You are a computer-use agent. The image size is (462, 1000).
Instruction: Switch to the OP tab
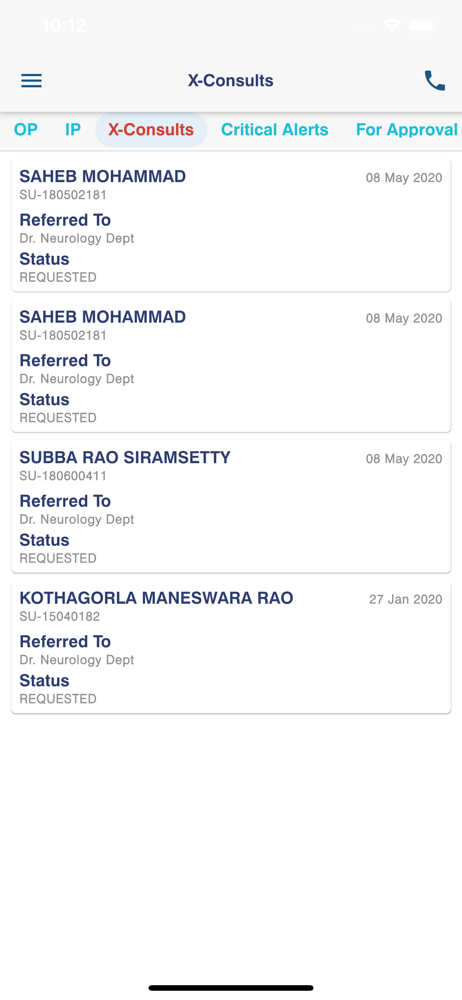(x=26, y=129)
